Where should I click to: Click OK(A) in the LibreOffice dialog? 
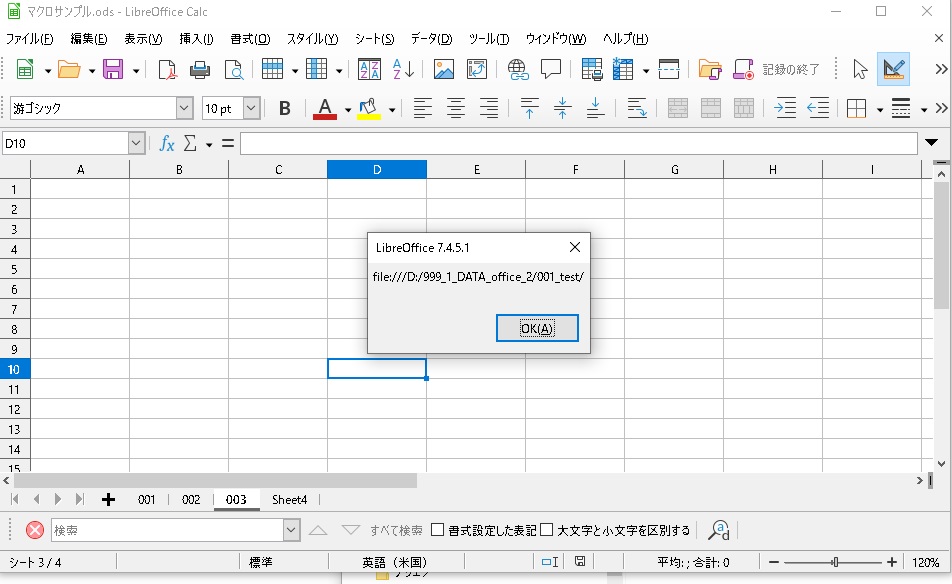click(x=537, y=328)
